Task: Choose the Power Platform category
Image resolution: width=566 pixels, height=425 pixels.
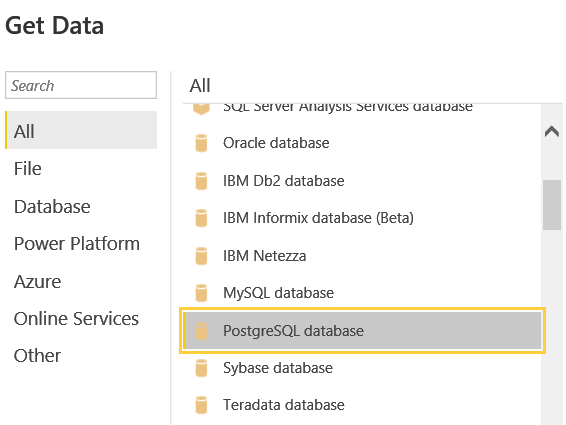Action: coord(77,244)
